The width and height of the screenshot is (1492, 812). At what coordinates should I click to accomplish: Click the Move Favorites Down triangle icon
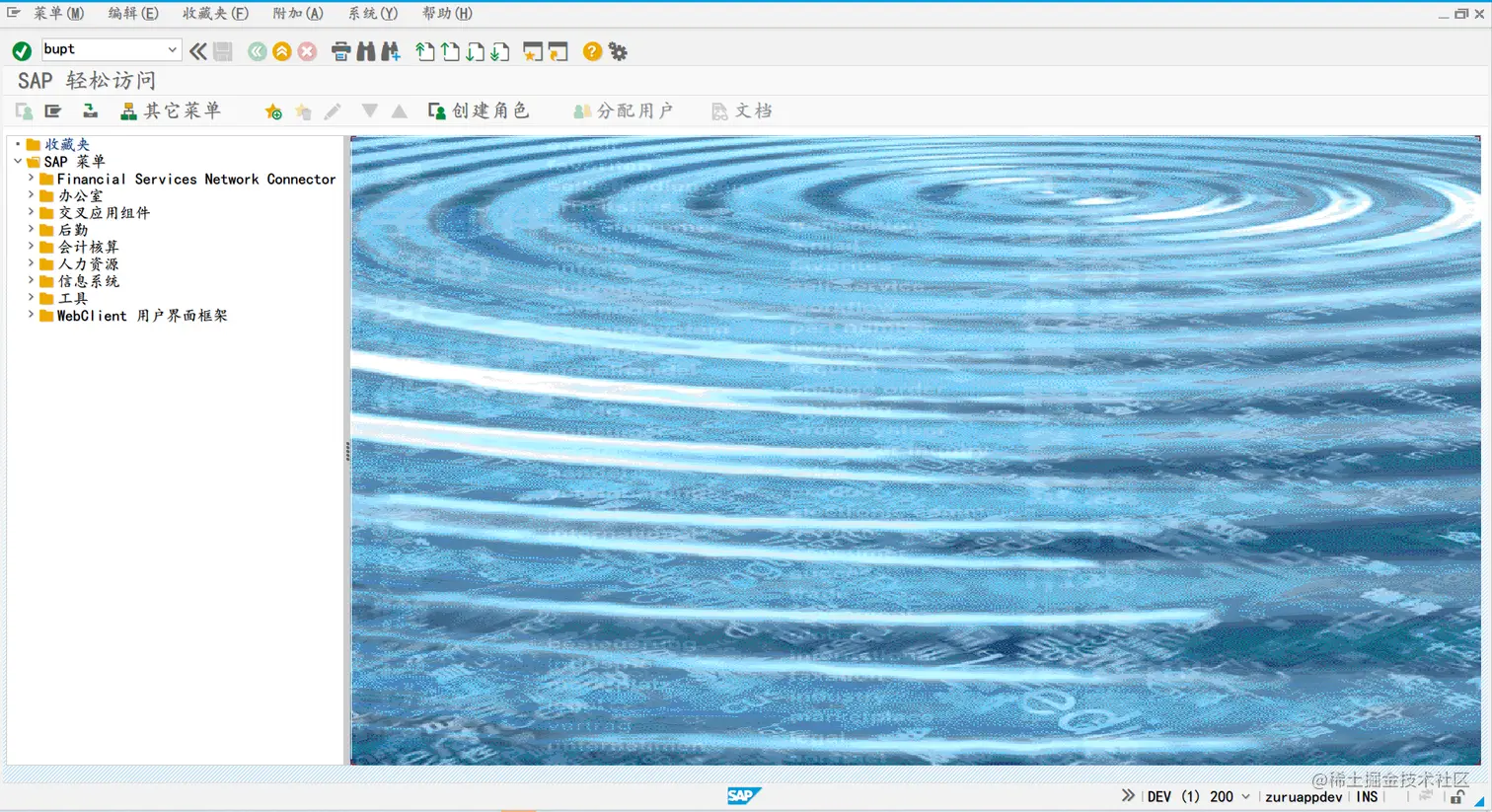tap(369, 111)
